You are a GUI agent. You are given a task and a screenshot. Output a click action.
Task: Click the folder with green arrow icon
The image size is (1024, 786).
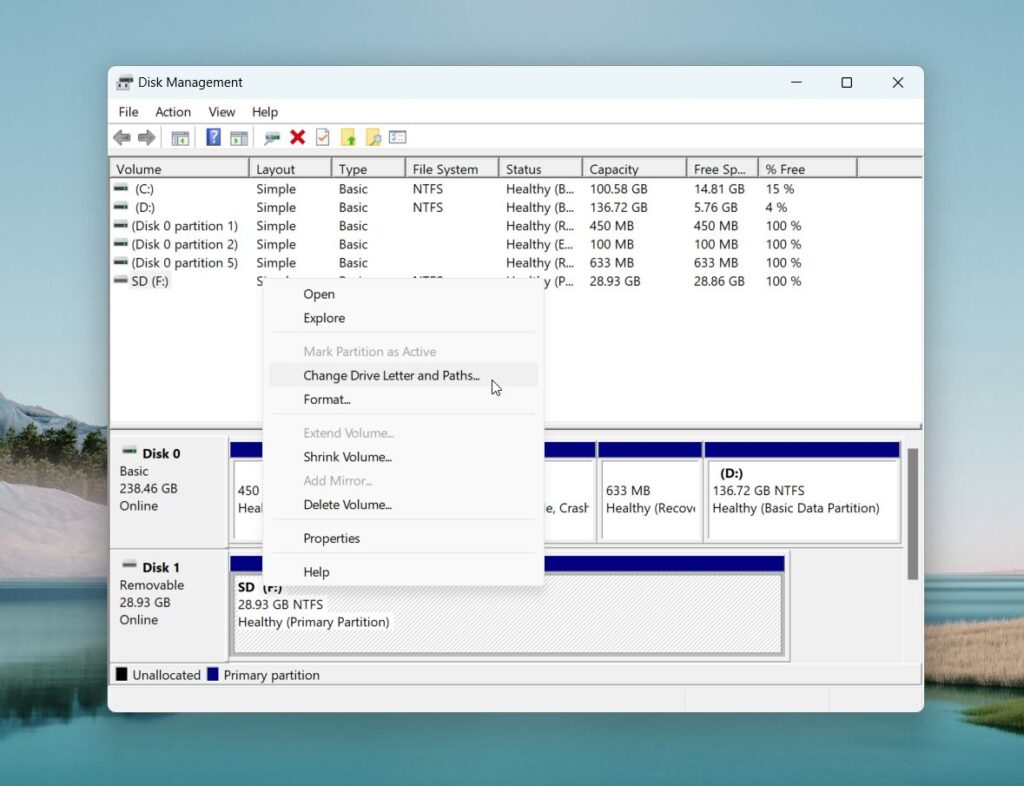[348, 138]
